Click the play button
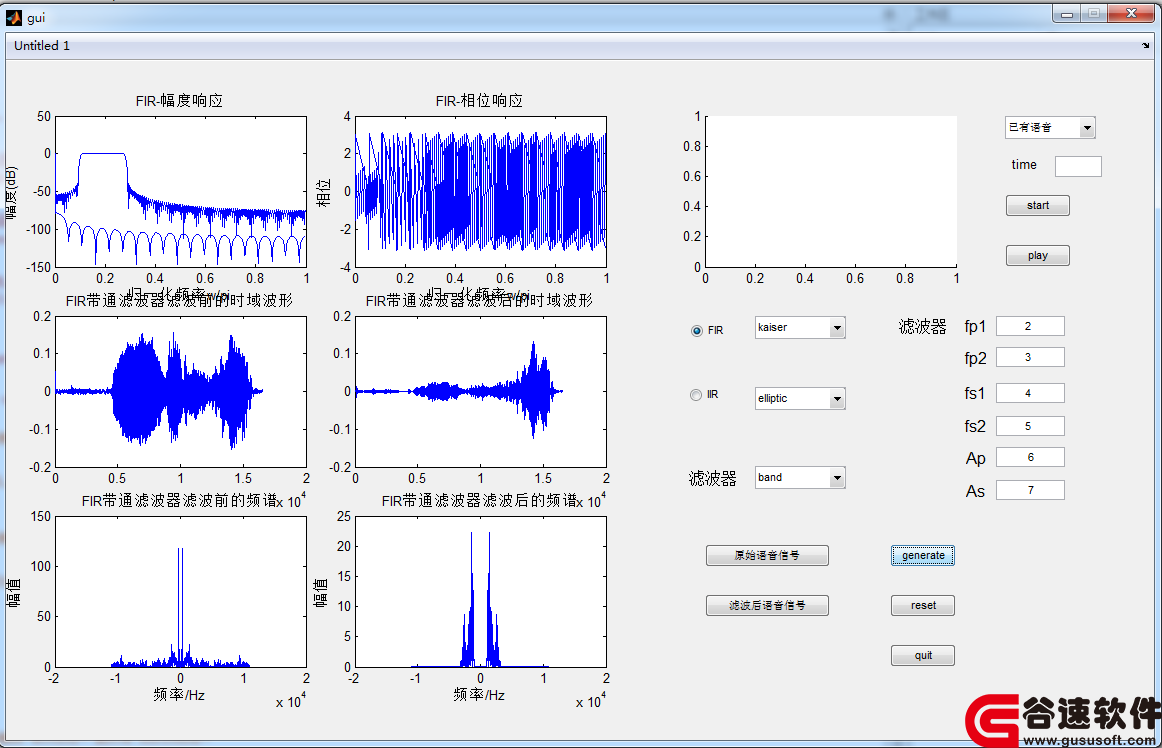This screenshot has height=748, width=1162. pos(1038,256)
